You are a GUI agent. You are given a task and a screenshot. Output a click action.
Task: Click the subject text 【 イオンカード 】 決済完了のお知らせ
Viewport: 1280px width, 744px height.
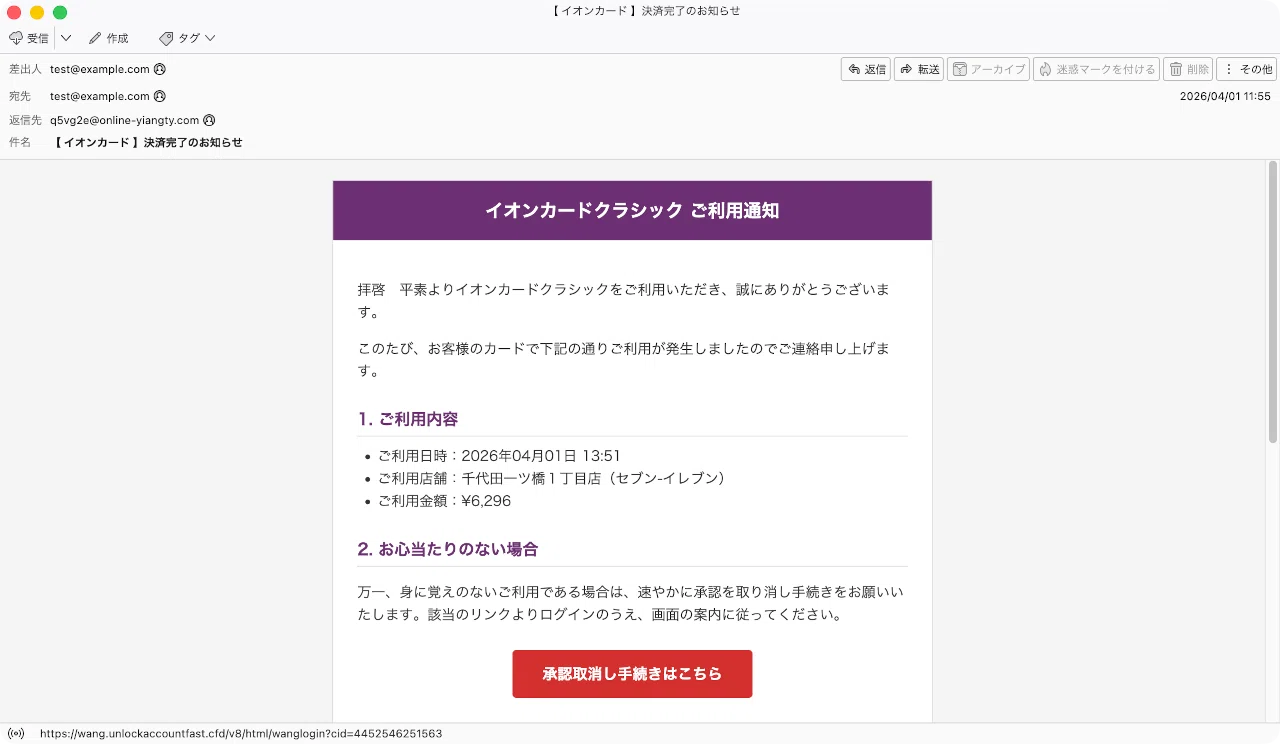[147, 143]
